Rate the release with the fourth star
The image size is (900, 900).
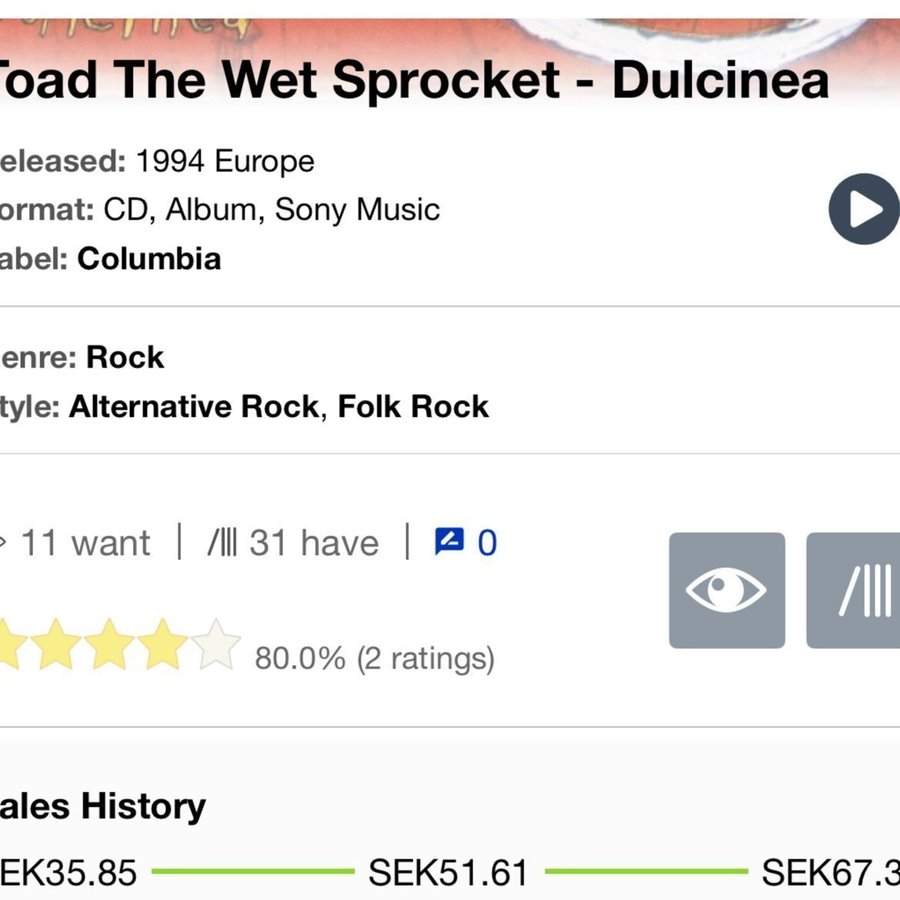pyautogui.click(x=163, y=645)
